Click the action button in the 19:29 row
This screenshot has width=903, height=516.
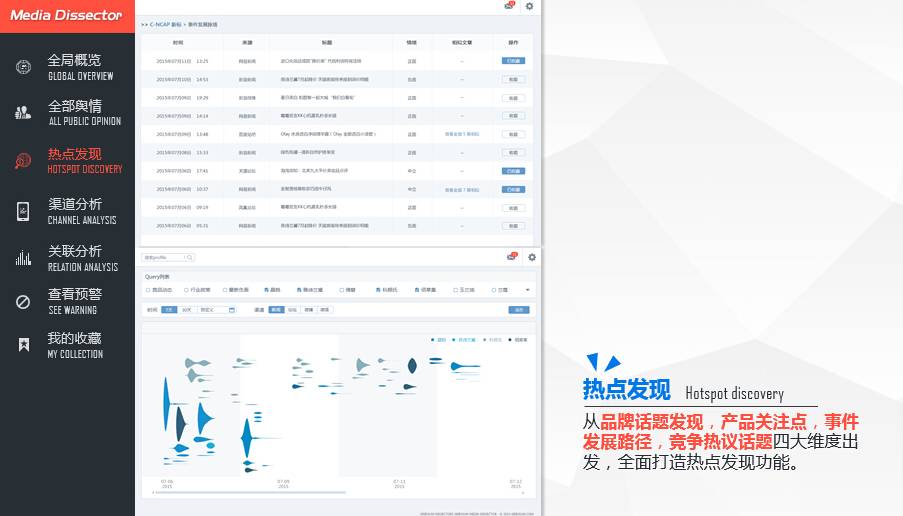pos(513,98)
